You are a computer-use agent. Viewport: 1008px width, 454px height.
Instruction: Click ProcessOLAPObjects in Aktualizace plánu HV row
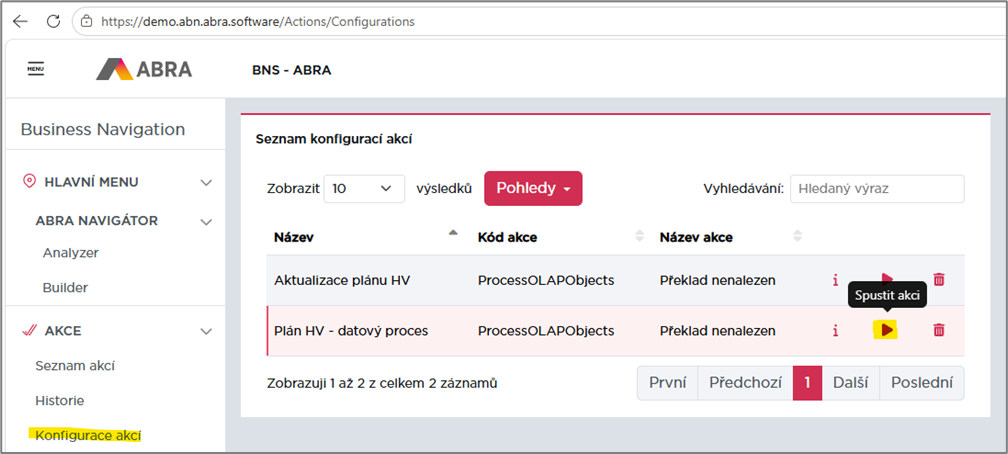click(x=546, y=280)
